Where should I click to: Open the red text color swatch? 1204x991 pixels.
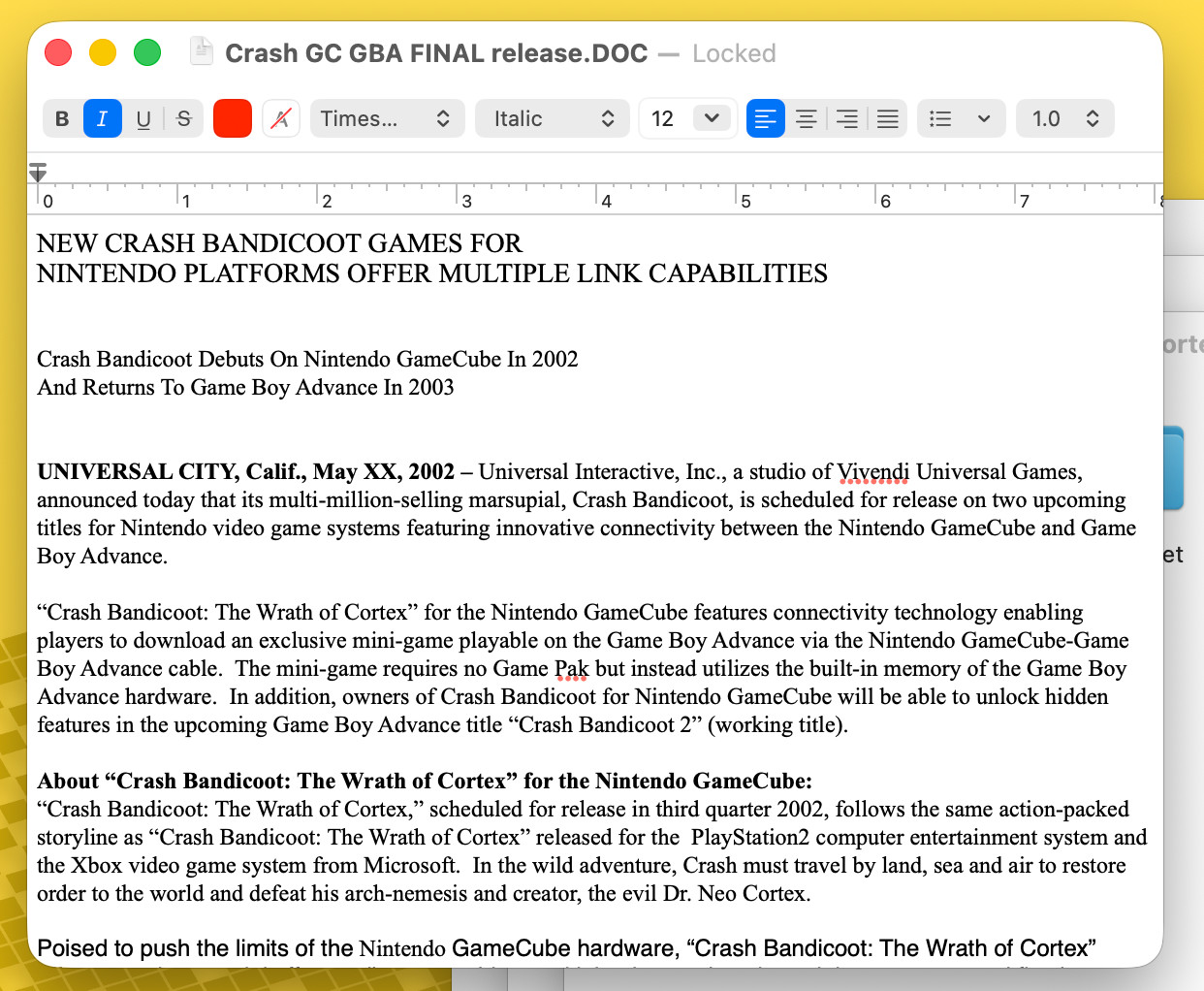(x=233, y=118)
